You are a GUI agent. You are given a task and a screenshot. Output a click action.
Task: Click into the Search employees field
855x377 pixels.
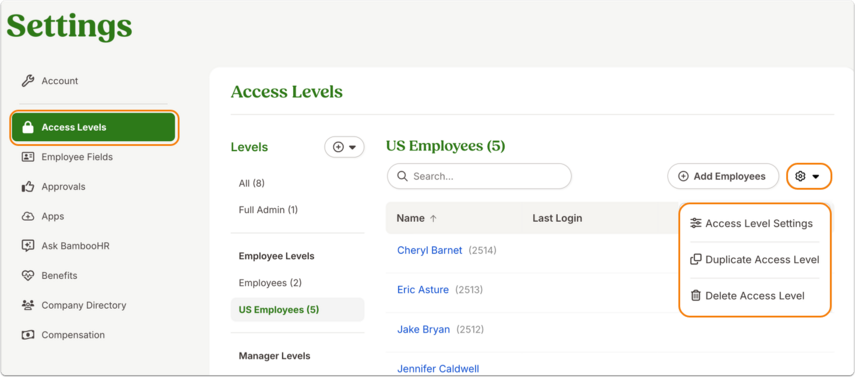[x=479, y=176]
